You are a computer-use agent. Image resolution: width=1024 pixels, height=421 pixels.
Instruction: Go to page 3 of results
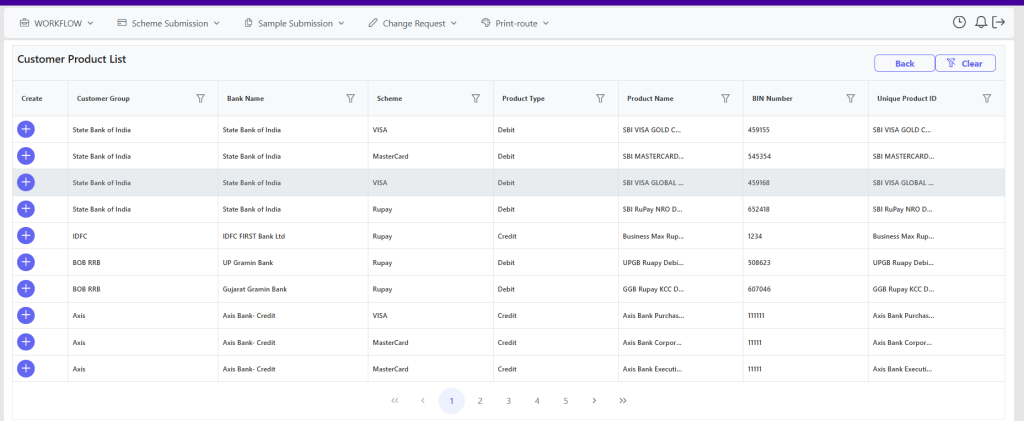coord(508,401)
